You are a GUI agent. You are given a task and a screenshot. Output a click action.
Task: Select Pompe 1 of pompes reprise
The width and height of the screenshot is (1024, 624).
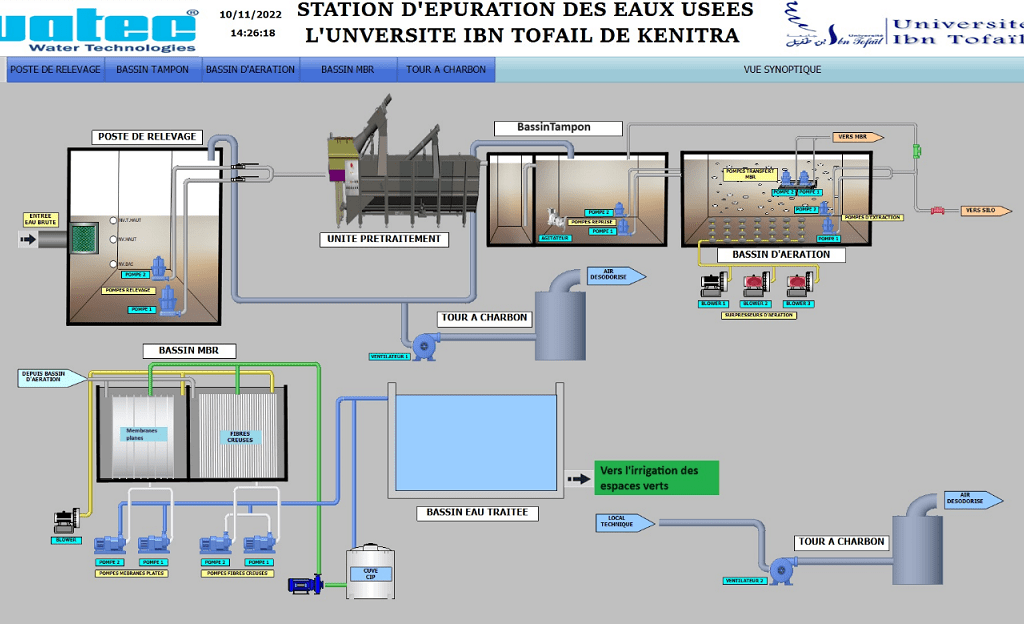click(624, 226)
